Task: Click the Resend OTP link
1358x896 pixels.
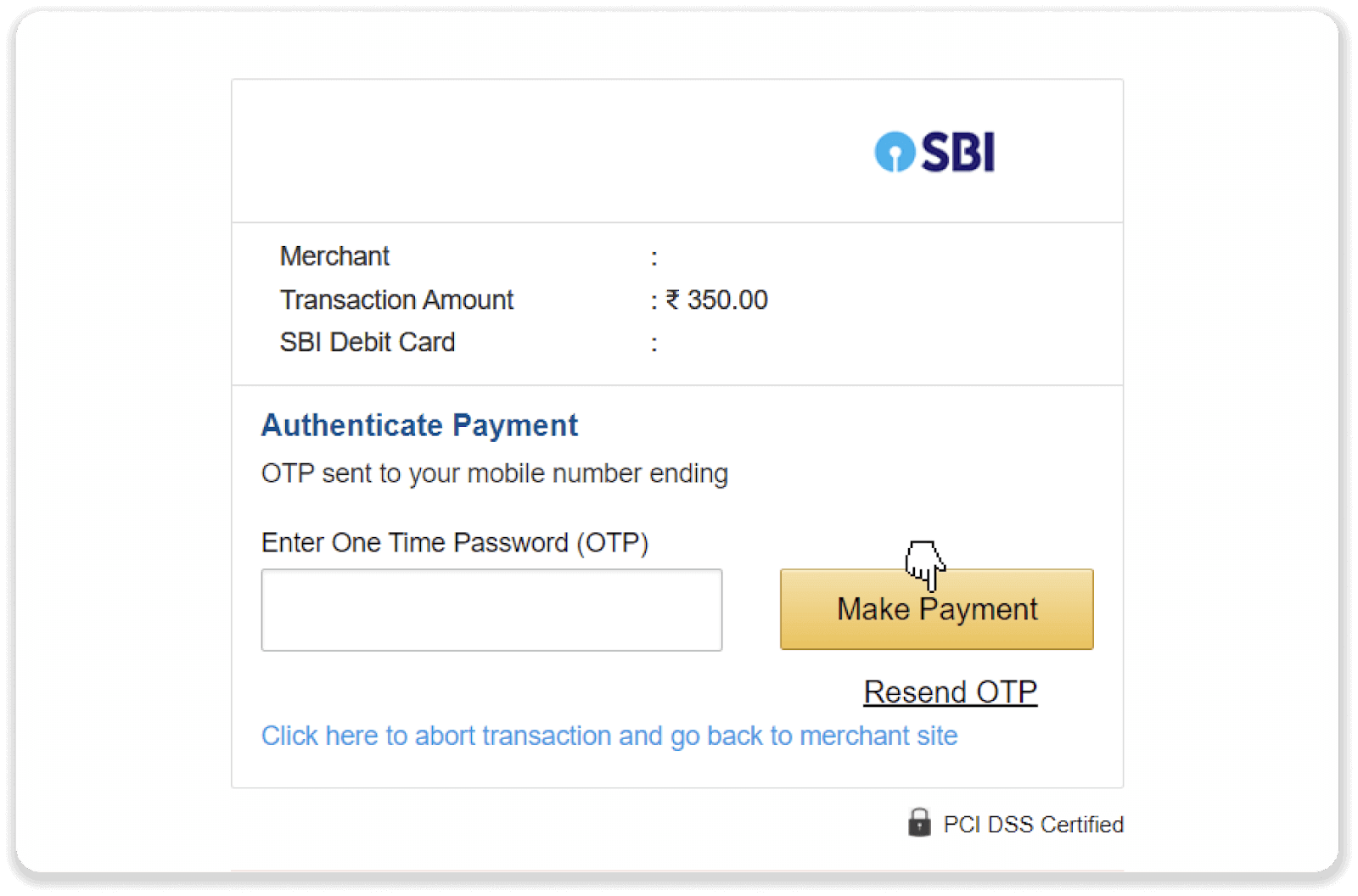Action: 950,692
